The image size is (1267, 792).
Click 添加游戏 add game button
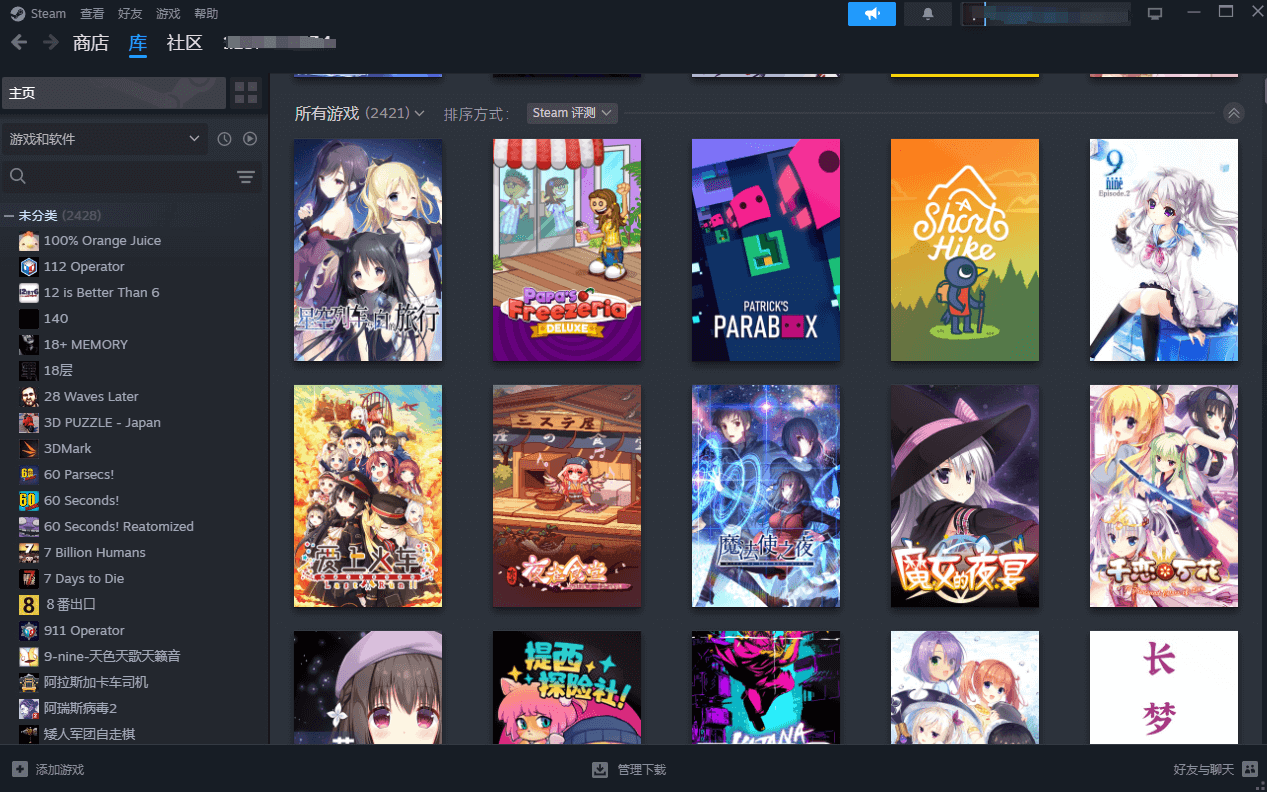point(48,769)
